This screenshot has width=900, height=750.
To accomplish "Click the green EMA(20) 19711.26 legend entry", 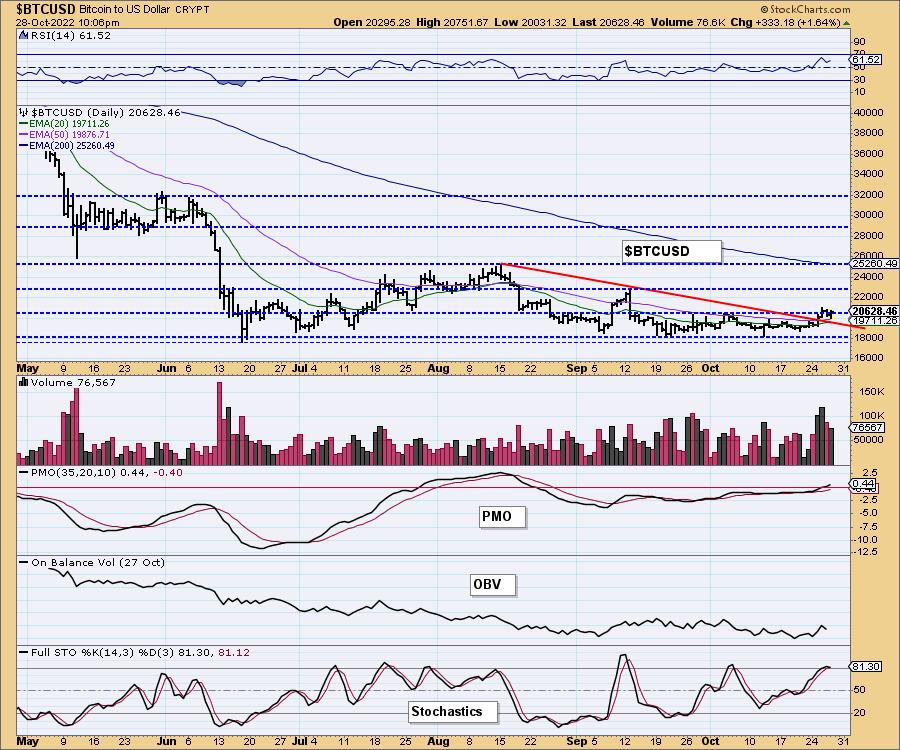I will (64, 123).
